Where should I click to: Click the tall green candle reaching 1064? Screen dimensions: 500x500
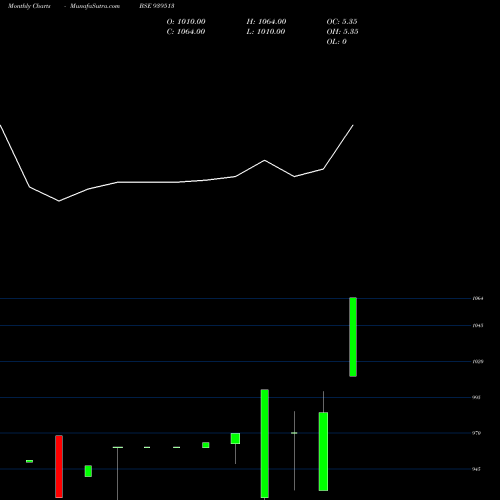coord(353,337)
